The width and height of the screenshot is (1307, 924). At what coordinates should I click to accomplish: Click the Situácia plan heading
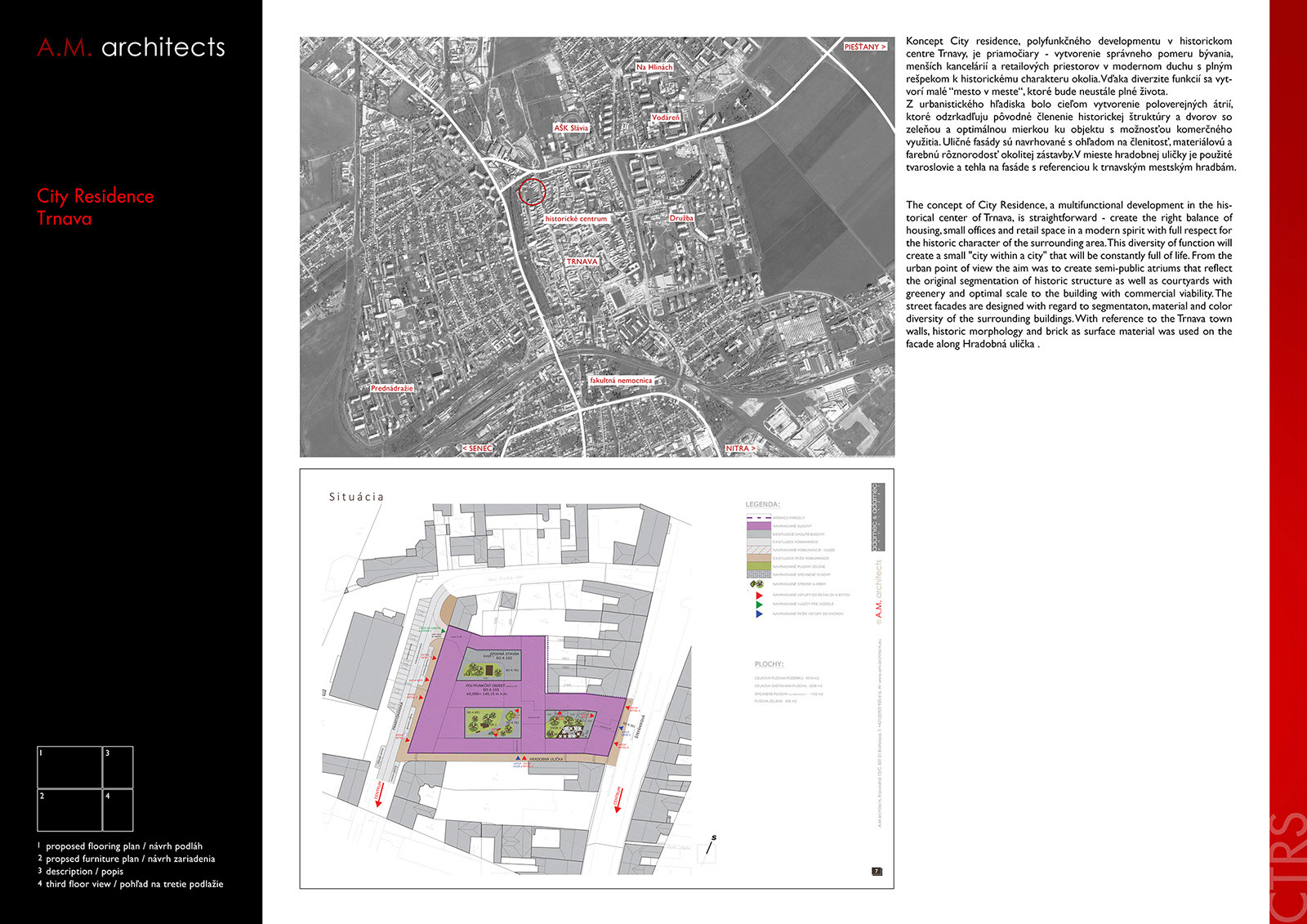(x=356, y=497)
